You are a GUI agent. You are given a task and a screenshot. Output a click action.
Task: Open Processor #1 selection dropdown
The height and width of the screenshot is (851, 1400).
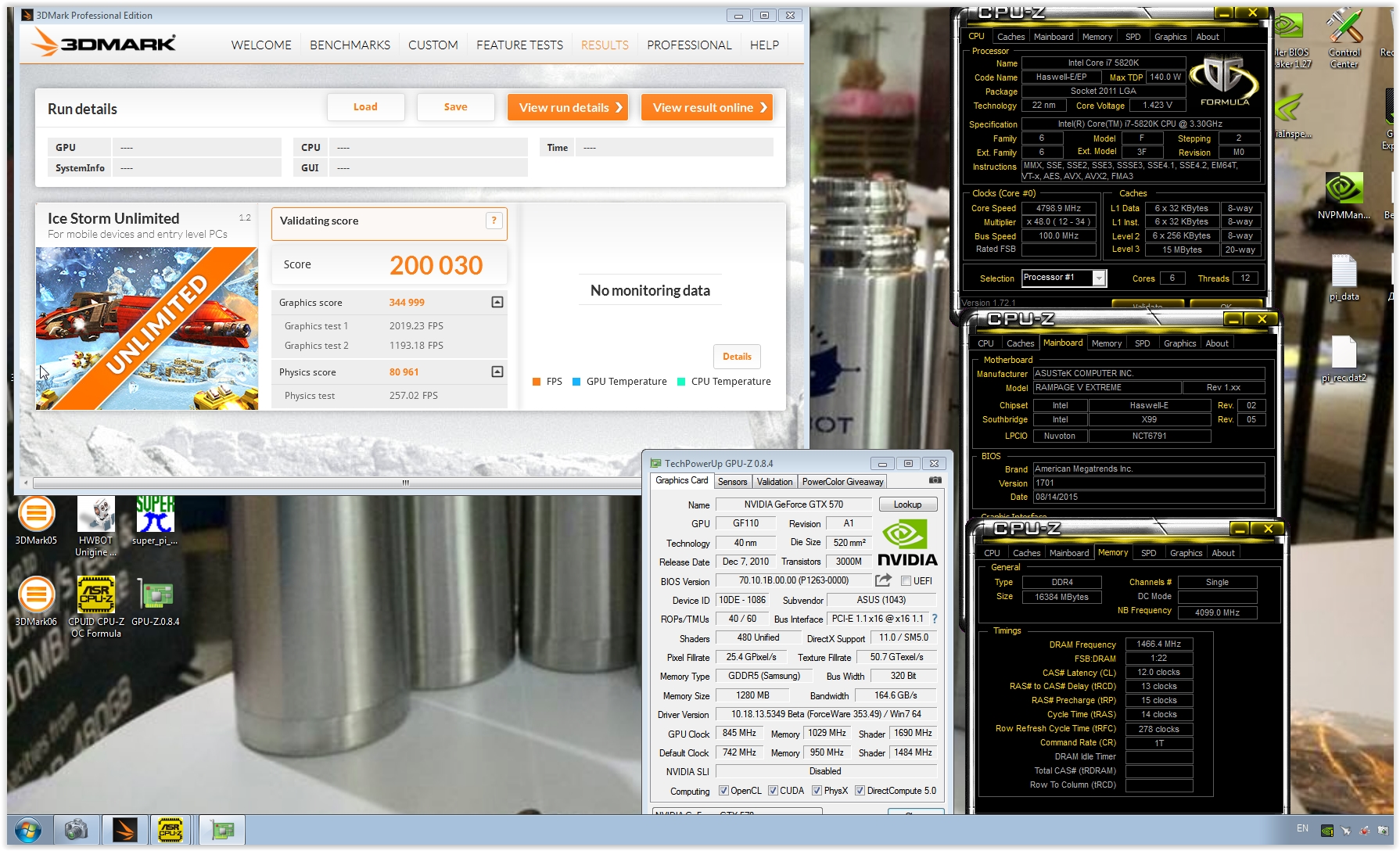pos(1099,278)
